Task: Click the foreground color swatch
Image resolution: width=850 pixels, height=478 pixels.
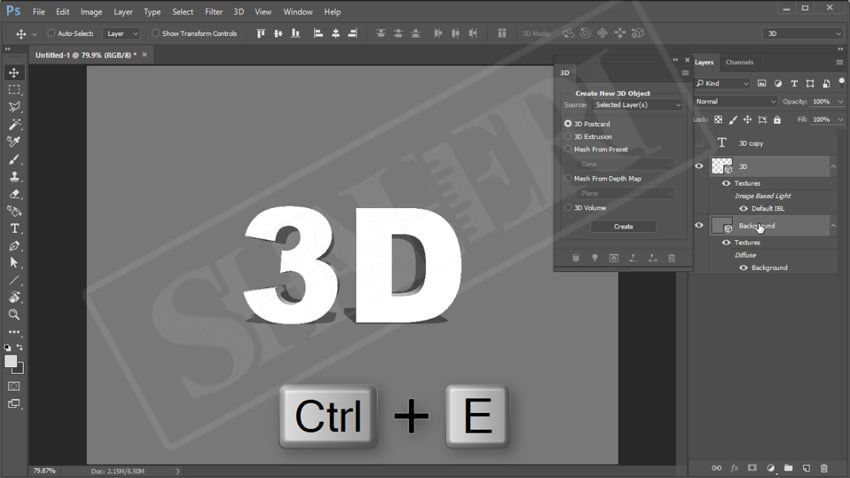Action: (x=11, y=361)
